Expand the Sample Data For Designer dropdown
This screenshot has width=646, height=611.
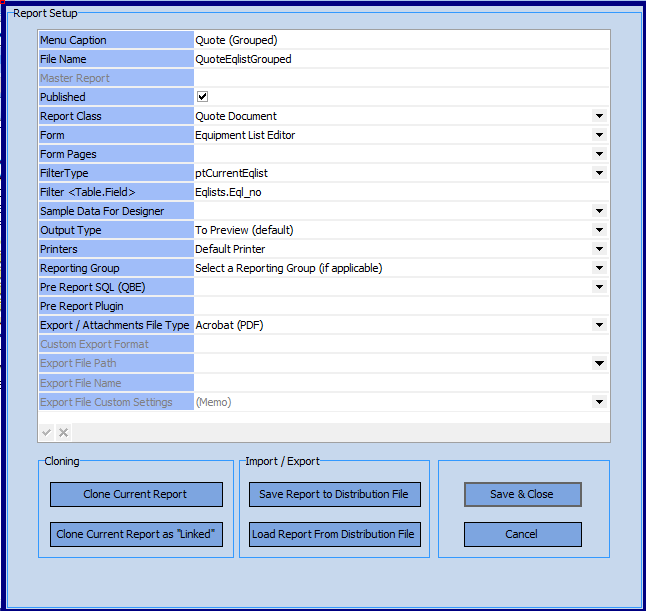[x=599, y=211]
